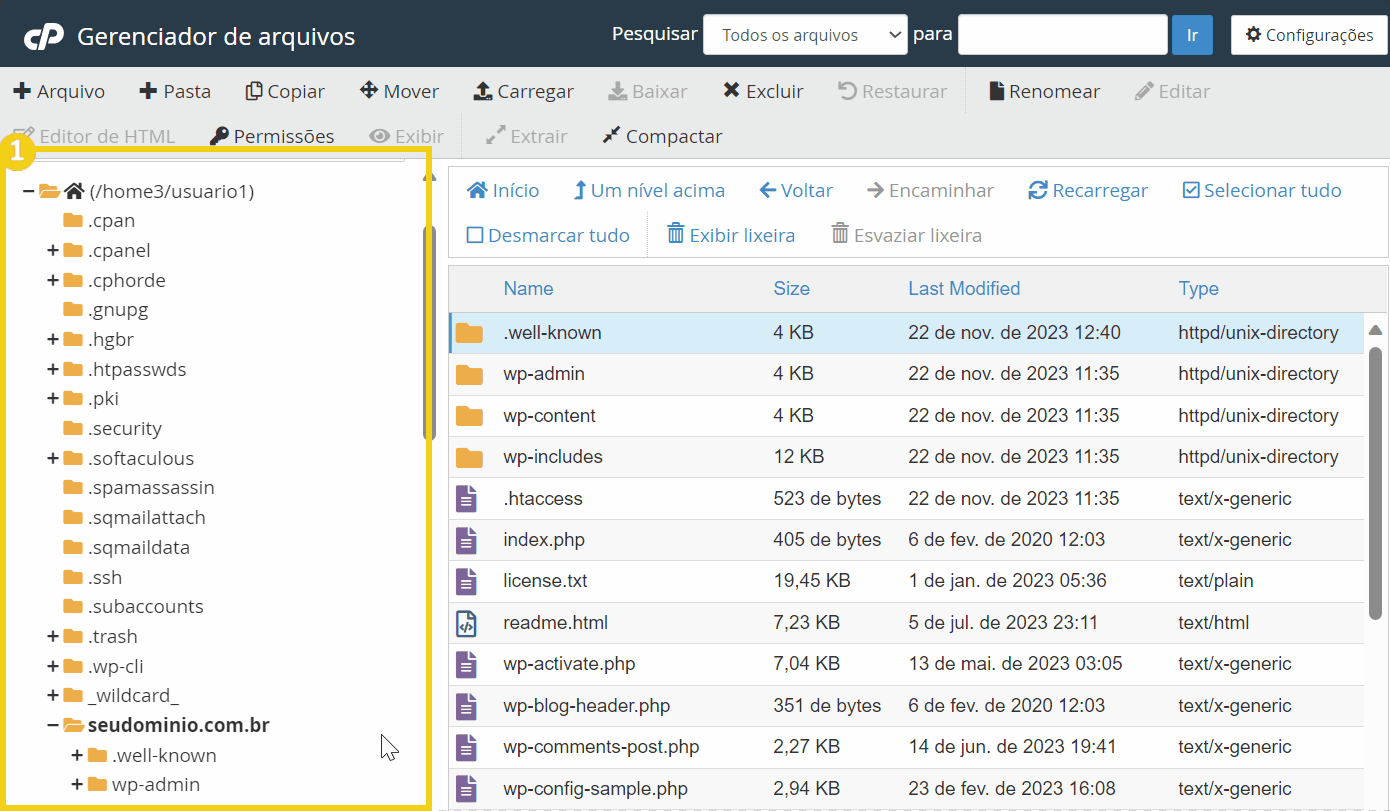1390x811 pixels.
Task: Click the .well-known folder icon in the list
Action: (x=469, y=333)
